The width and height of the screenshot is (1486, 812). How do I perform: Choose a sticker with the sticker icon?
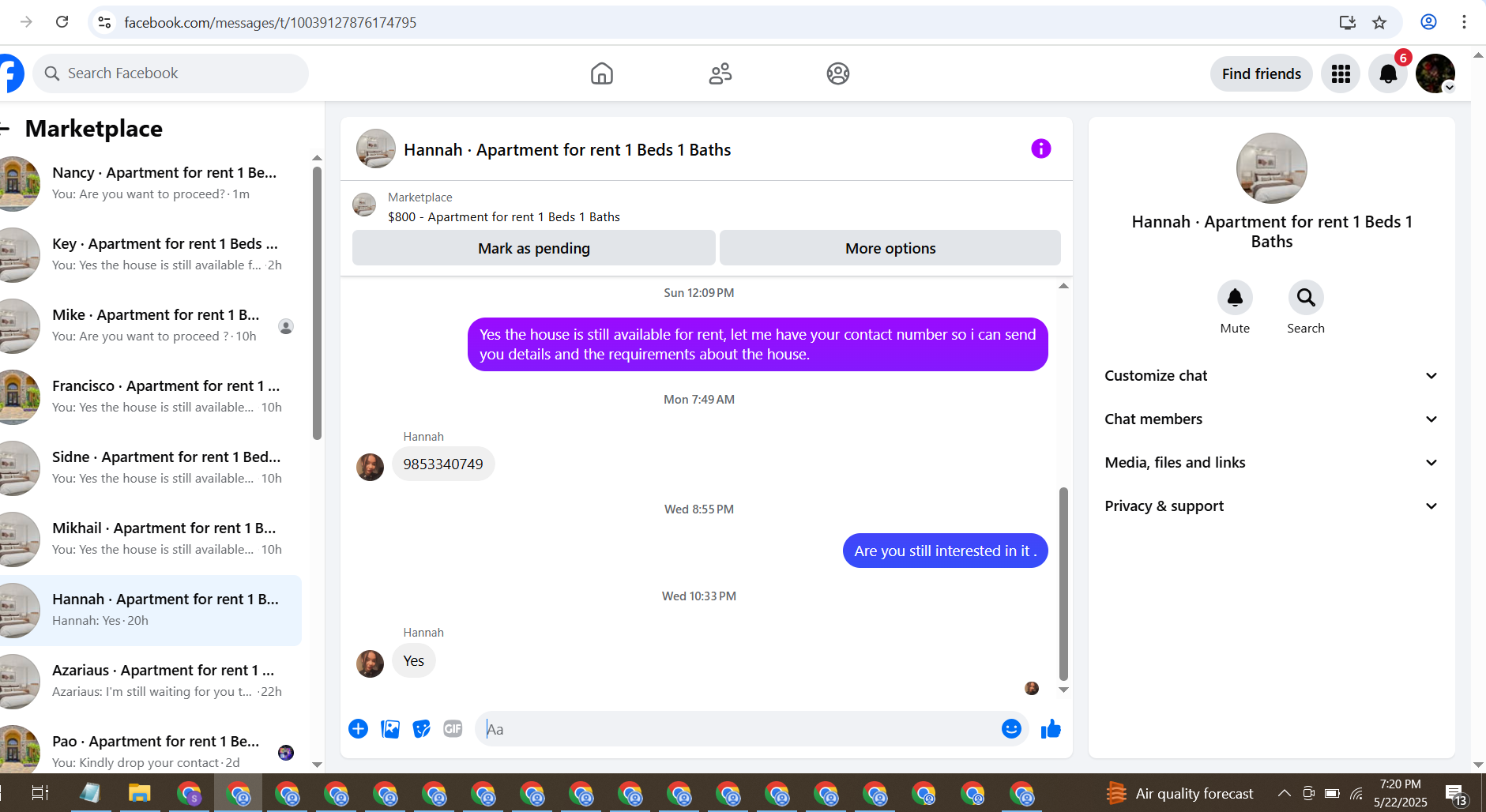(x=422, y=729)
